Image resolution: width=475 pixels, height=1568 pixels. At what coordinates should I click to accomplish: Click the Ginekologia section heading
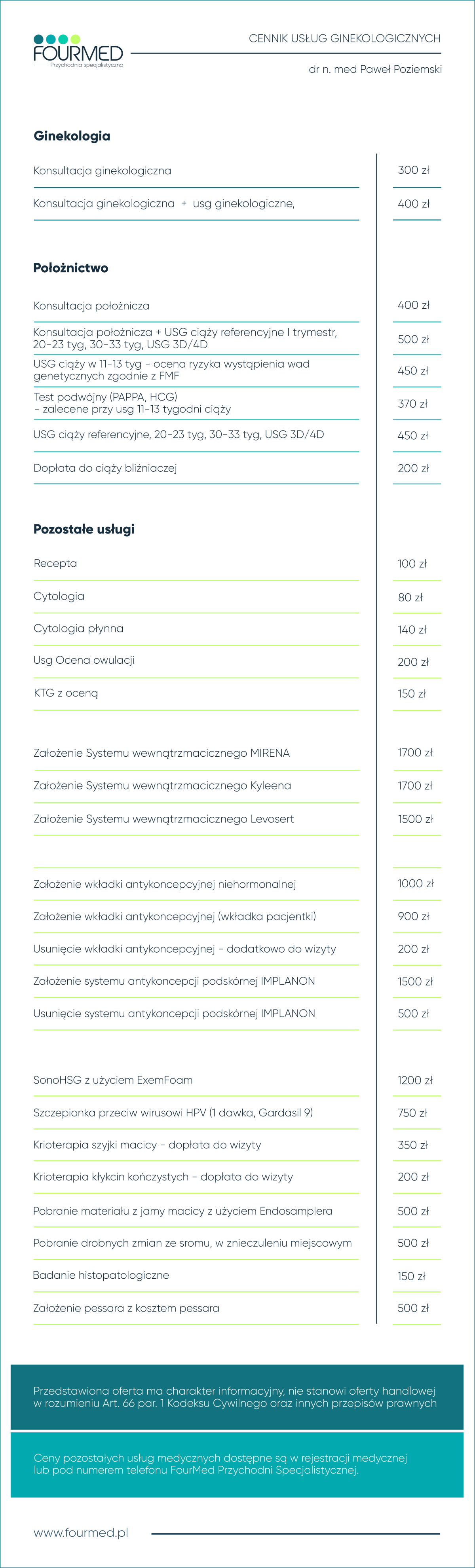pos(72,136)
